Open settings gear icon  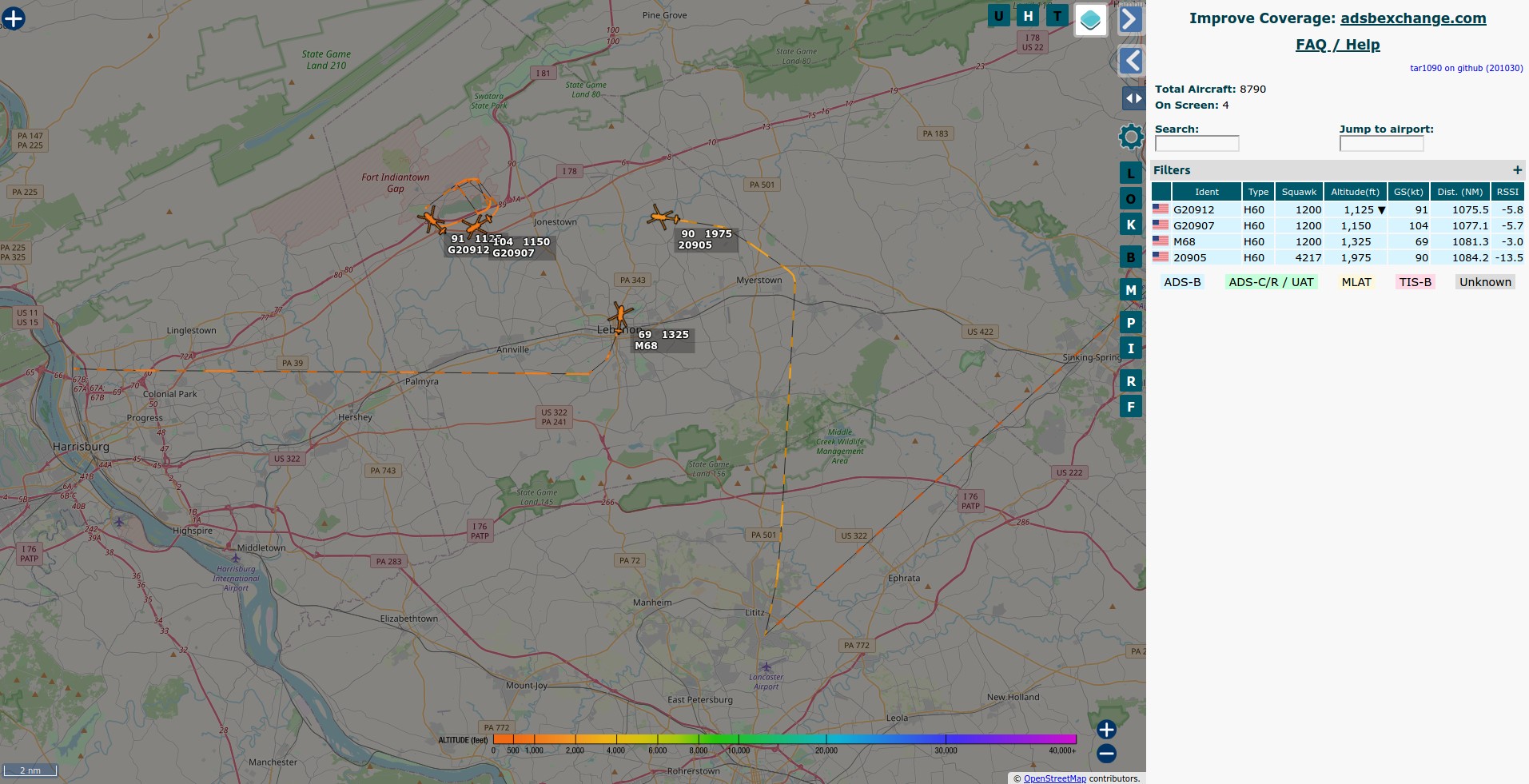coord(1131,137)
